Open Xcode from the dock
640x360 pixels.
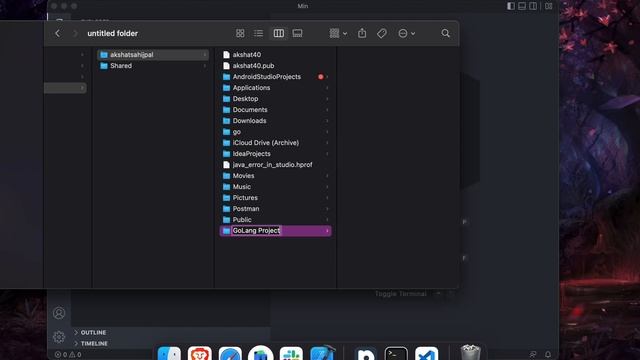coord(322,353)
